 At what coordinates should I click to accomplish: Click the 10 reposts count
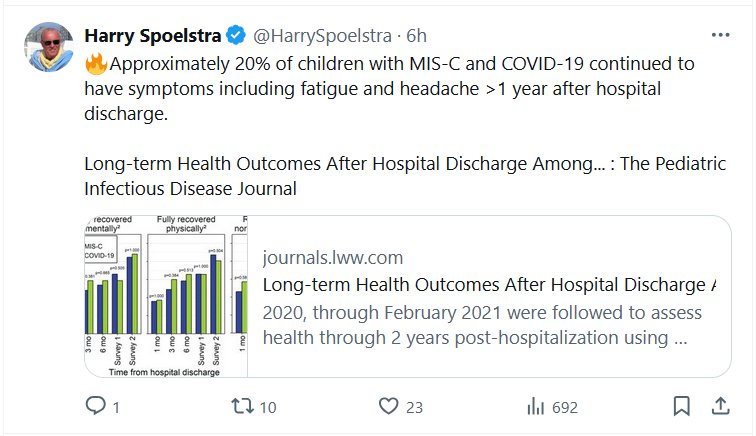coord(268,407)
